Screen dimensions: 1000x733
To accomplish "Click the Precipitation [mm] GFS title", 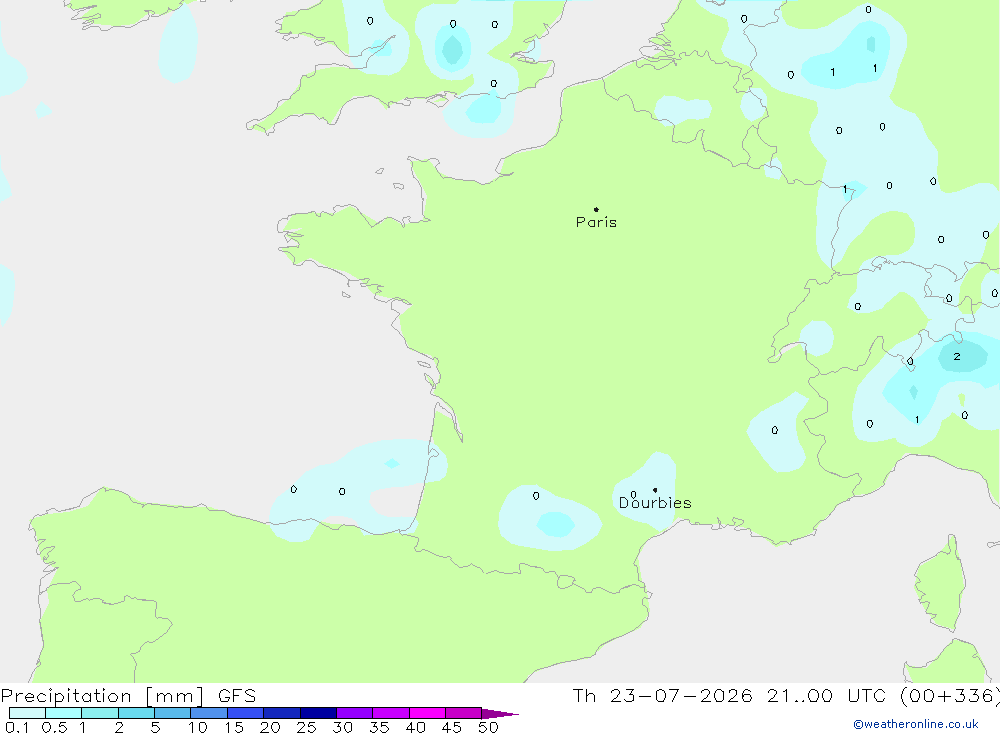I will point(128,695).
